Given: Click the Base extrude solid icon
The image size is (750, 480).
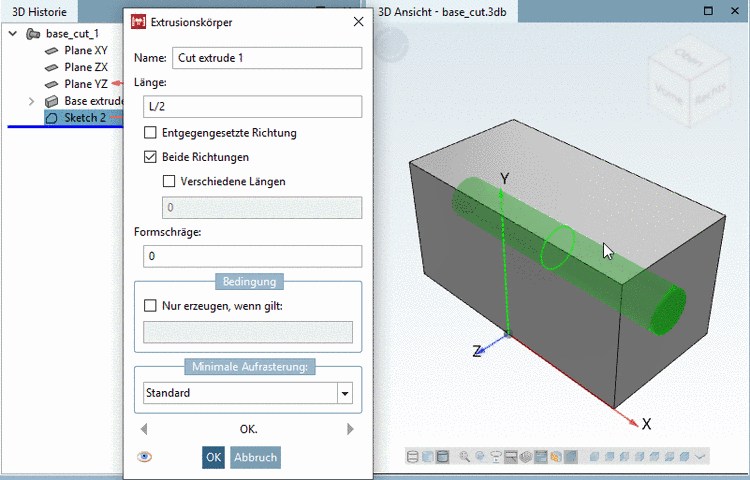Looking at the screenshot, I should point(51,101).
